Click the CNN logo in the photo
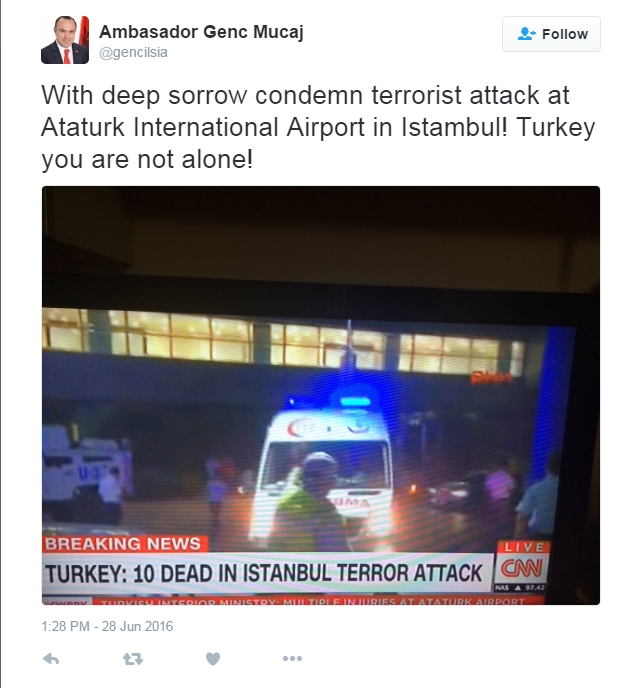 click(521, 568)
